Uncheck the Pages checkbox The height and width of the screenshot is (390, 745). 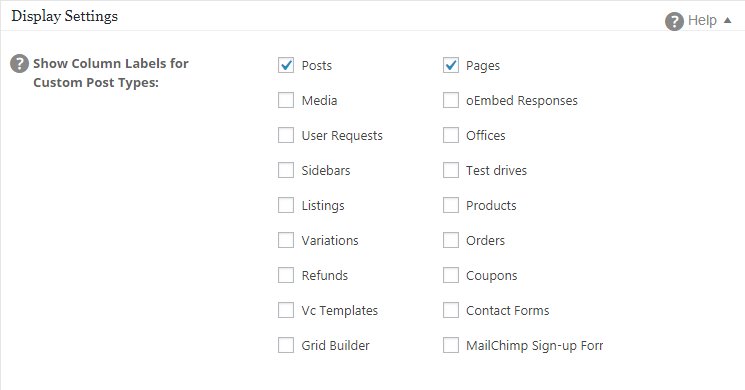tap(451, 65)
